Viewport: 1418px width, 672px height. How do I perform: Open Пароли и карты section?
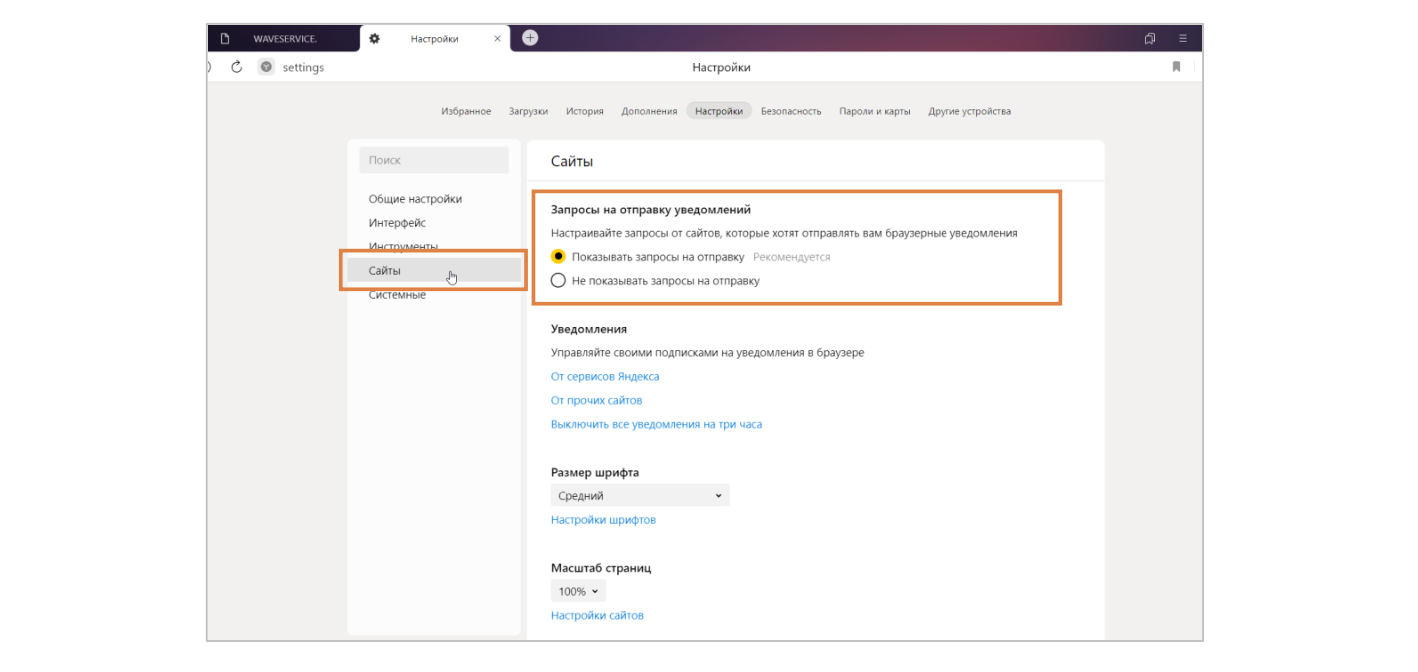[875, 111]
